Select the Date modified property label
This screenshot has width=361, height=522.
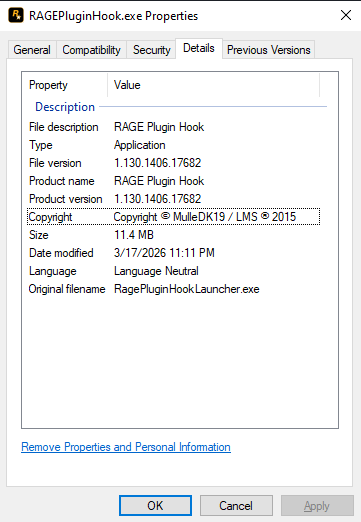pos(61,253)
